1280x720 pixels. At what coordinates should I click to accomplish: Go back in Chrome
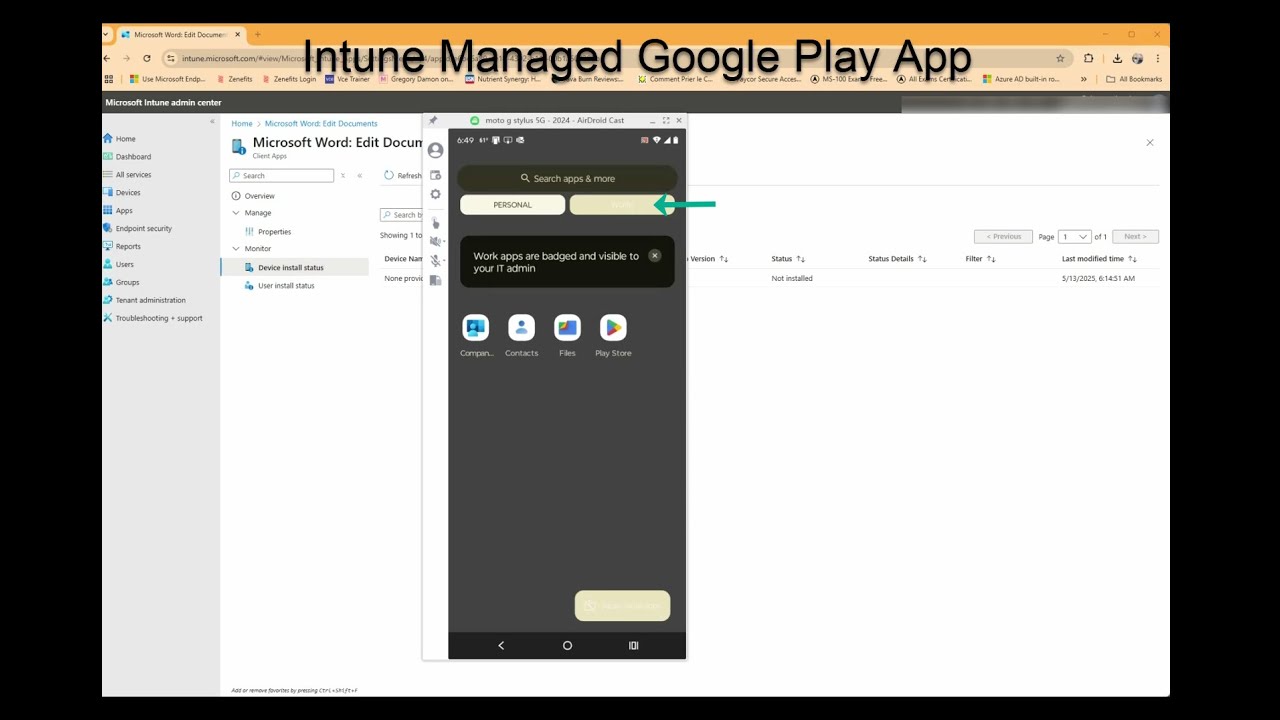[108, 58]
